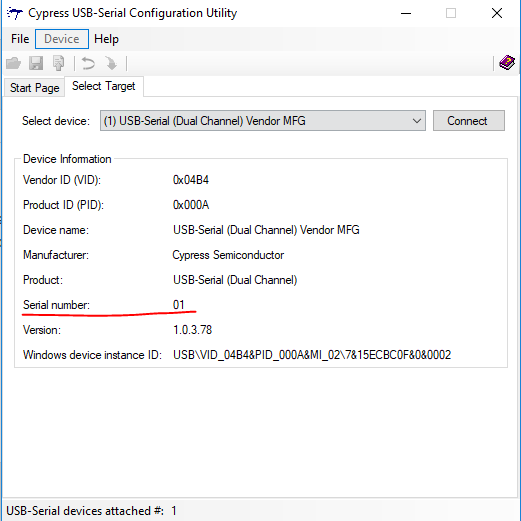Open the File menu
521x521 pixels.
[x=20, y=39]
